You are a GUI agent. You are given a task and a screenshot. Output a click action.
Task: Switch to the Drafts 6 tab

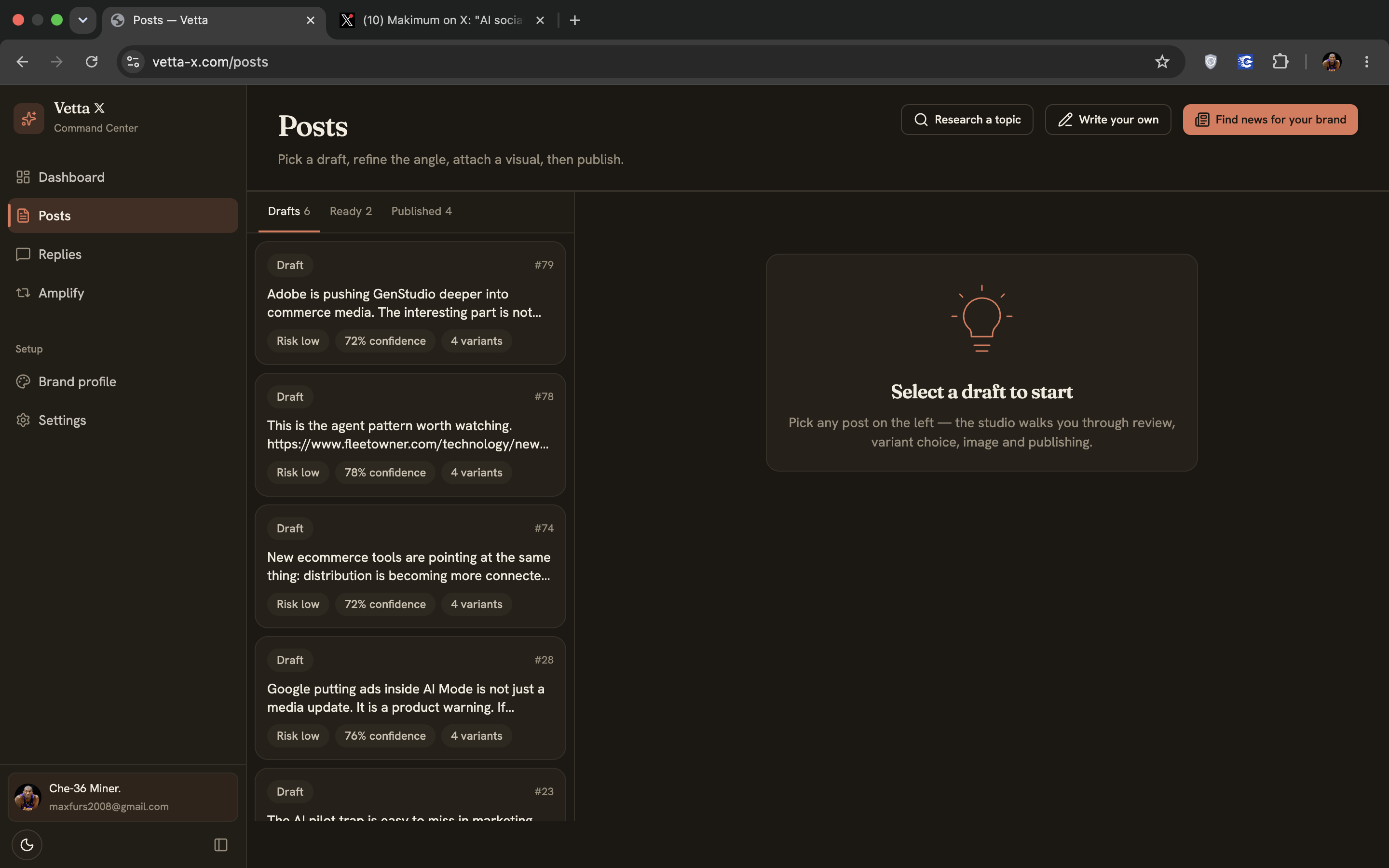point(289,211)
